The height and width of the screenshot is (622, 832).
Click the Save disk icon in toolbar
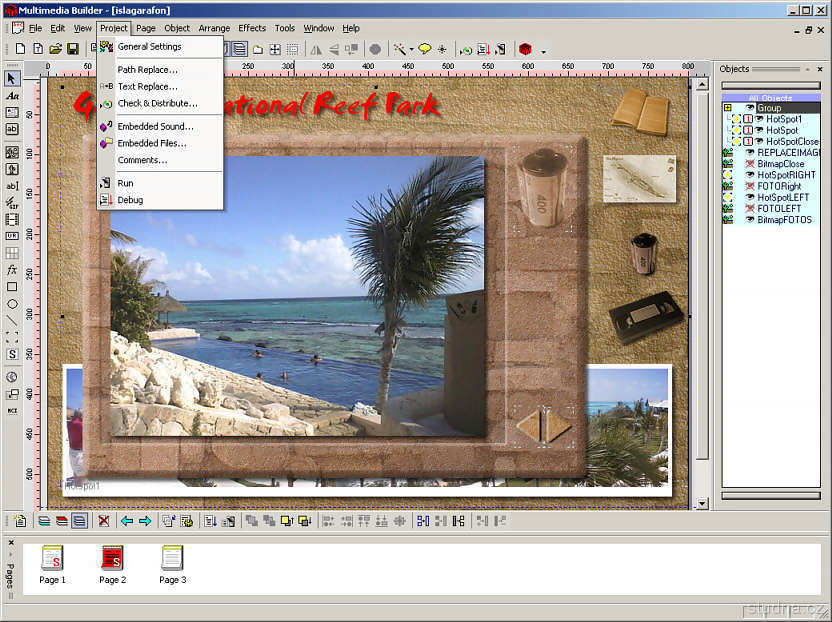tap(72, 49)
